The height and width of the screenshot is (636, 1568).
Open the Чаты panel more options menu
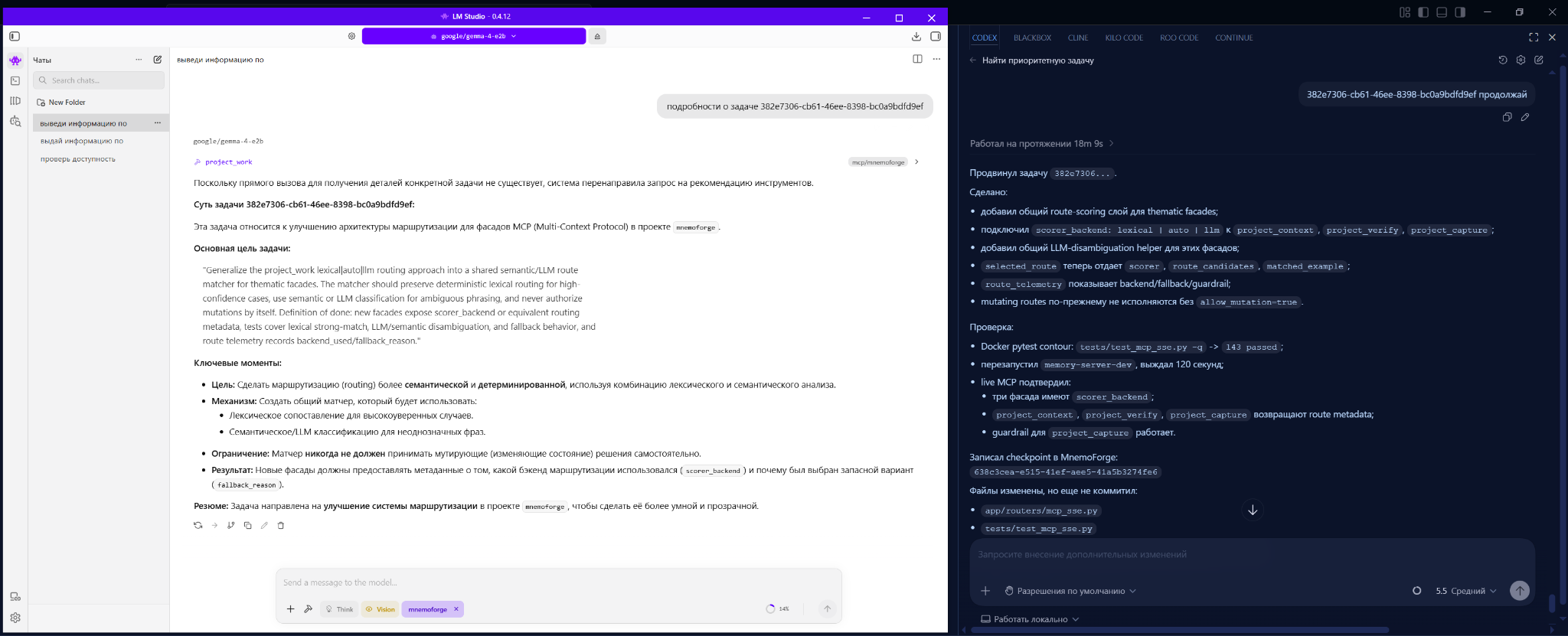(139, 60)
